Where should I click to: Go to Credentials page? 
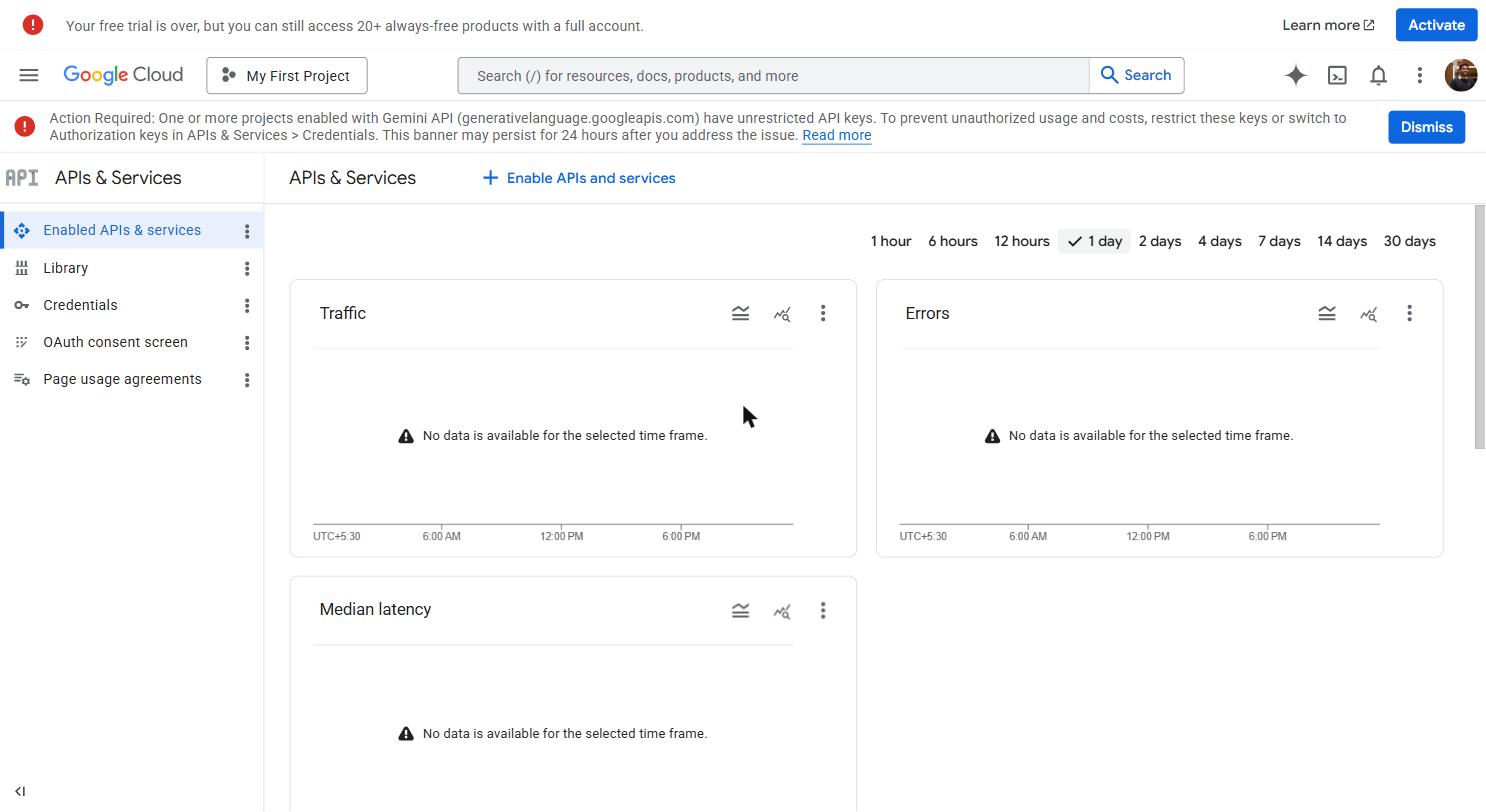point(80,305)
